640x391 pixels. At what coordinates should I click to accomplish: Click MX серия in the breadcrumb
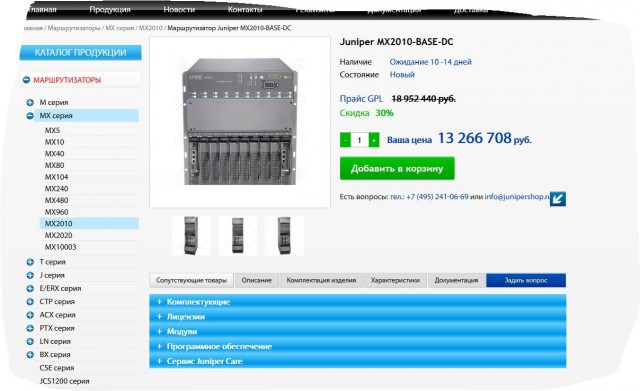120,28
